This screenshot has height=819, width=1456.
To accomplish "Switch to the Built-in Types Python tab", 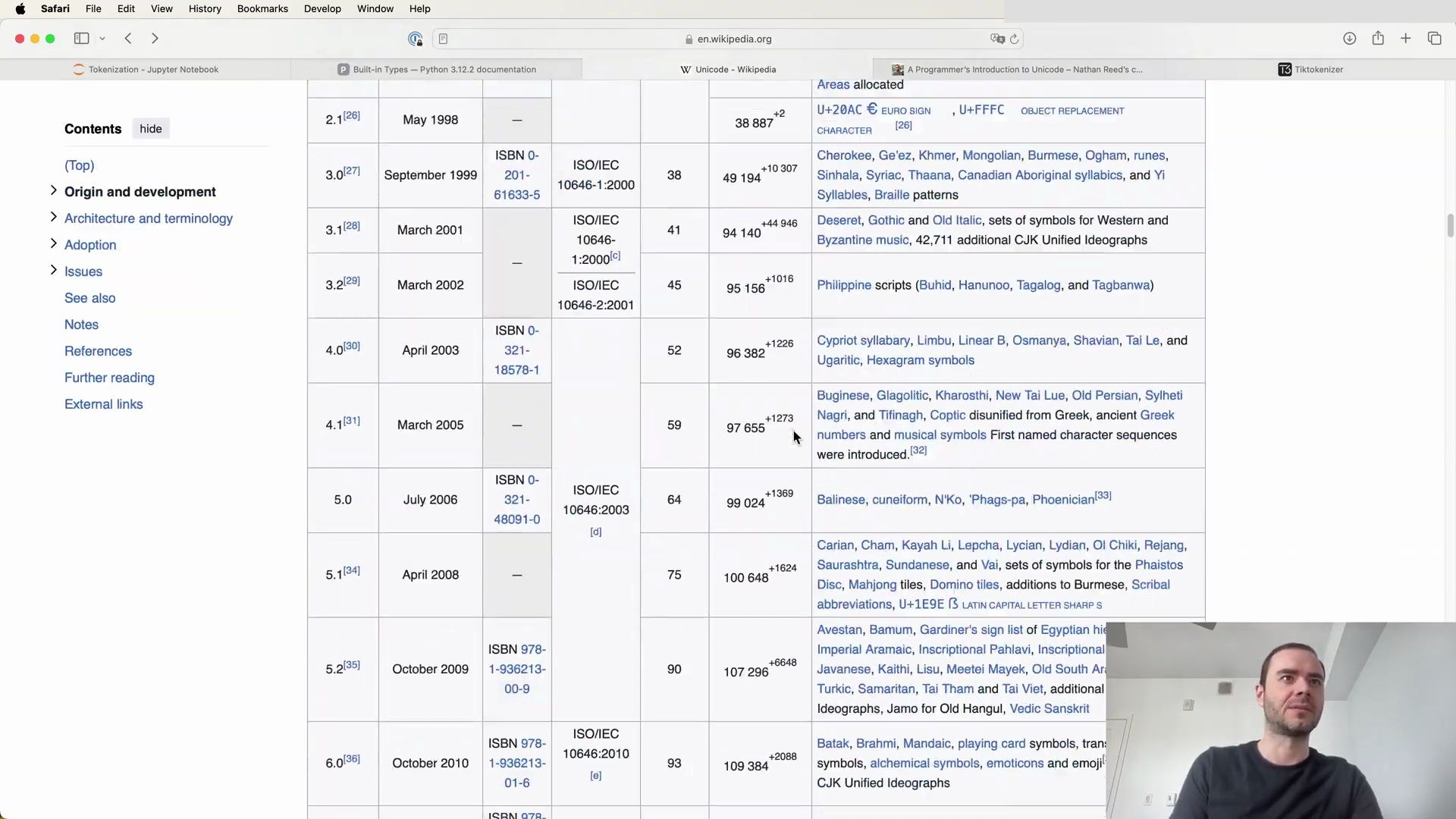I will (x=437, y=69).
